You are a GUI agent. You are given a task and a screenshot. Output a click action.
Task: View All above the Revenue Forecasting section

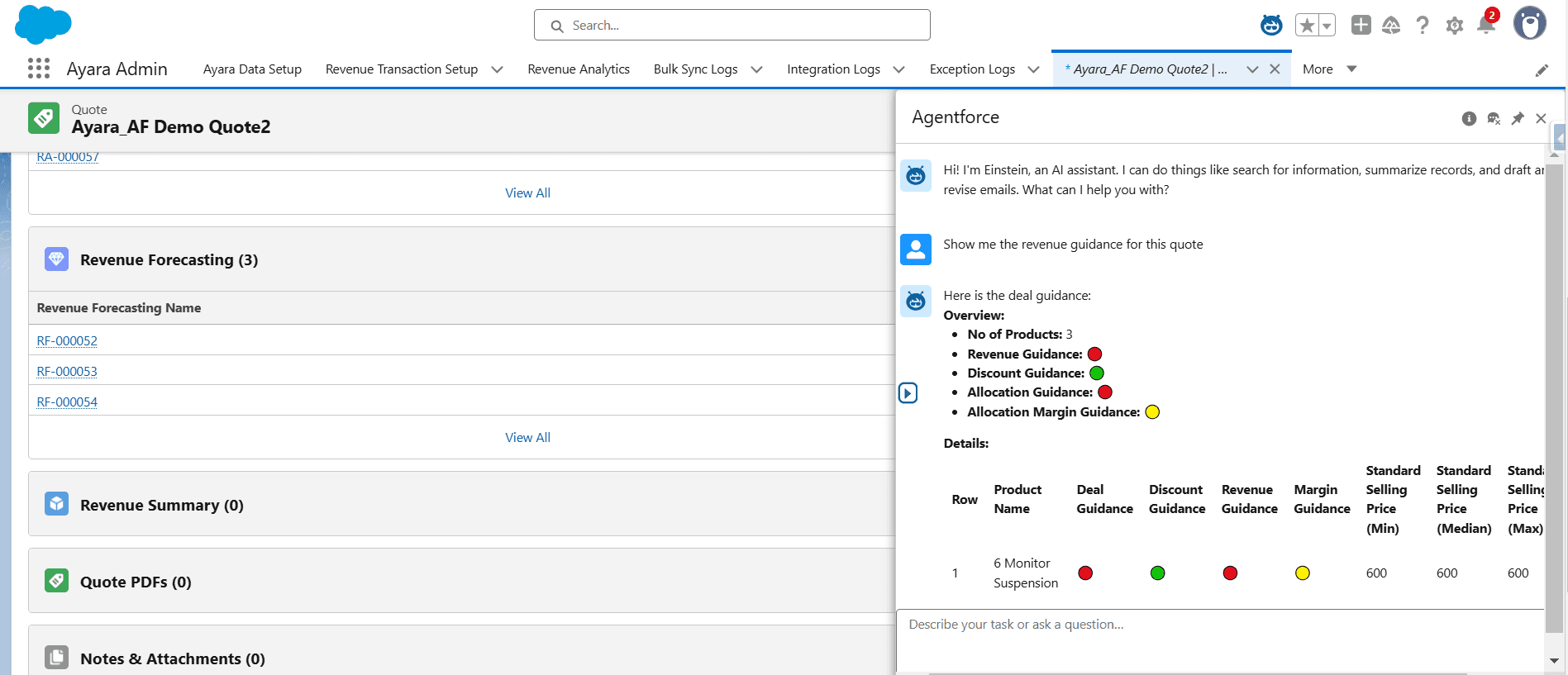pos(527,193)
